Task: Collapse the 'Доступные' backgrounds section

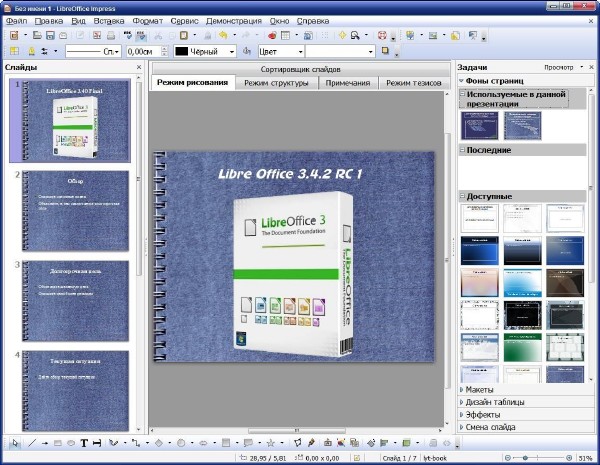Action: (x=463, y=196)
